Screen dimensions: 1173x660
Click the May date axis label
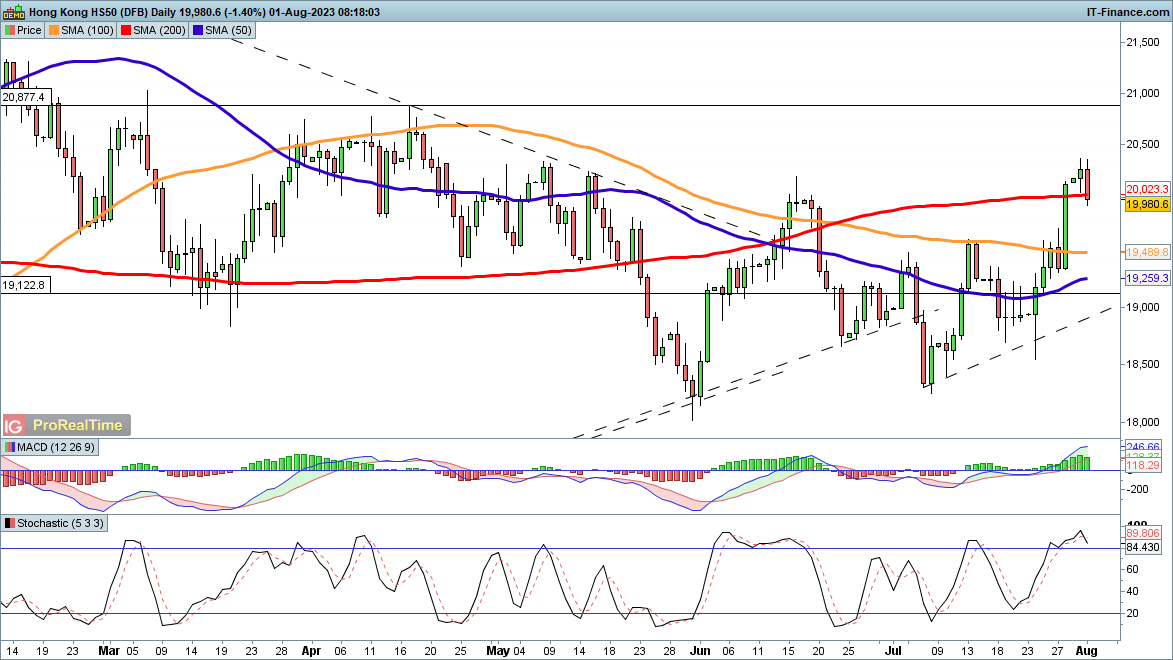[497, 651]
